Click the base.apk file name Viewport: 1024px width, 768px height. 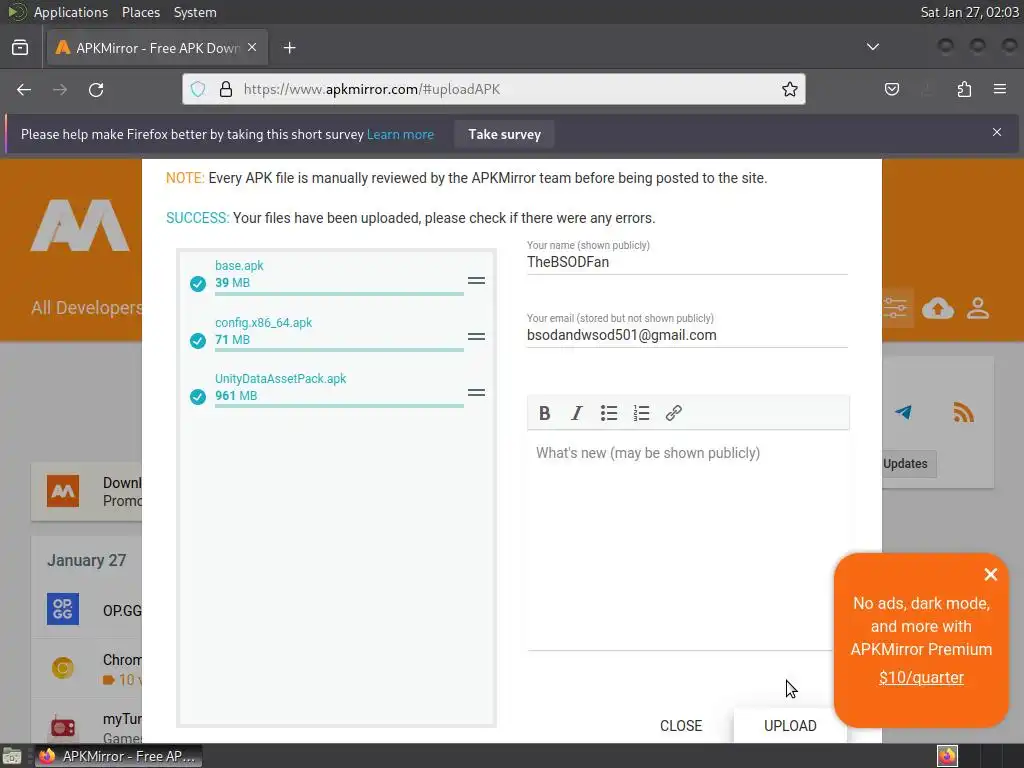pos(239,266)
